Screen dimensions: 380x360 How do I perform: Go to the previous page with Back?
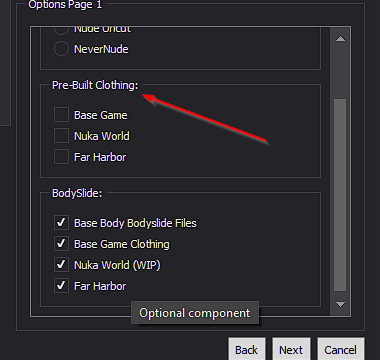pyautogui.click(x=247, y=350)
